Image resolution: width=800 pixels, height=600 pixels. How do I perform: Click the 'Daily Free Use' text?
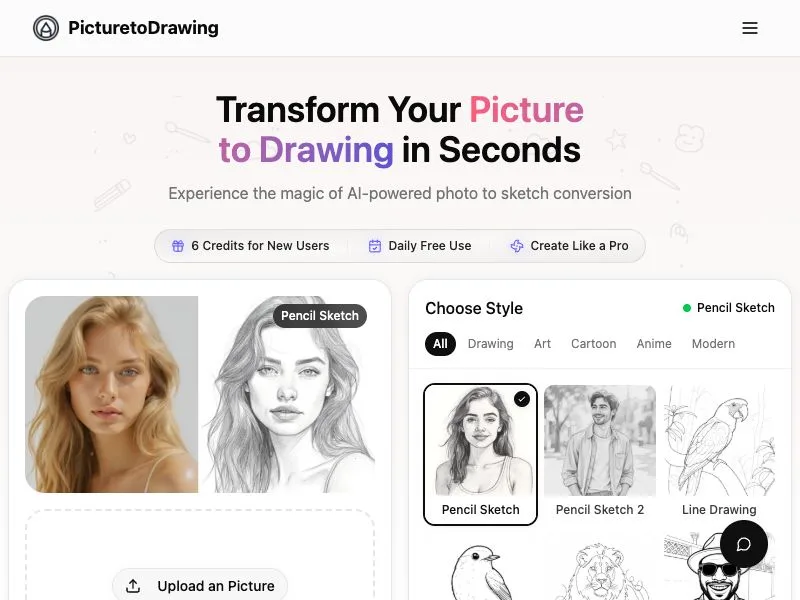(x=430, y=246)
